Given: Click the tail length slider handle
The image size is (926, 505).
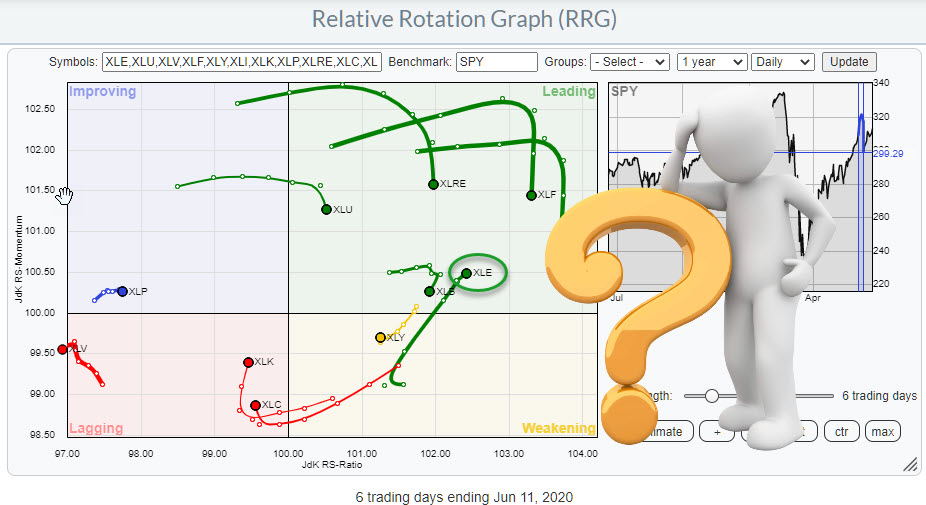Looking at the screenshot, I should coord(712,396).
